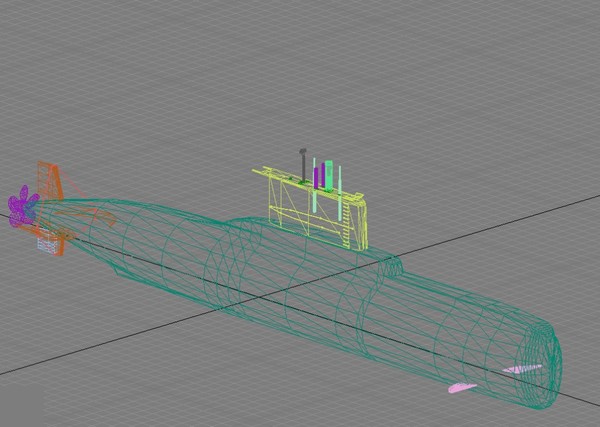Select the pink bow plane nearest the front

pyautogui.click(x=523, y=368)
